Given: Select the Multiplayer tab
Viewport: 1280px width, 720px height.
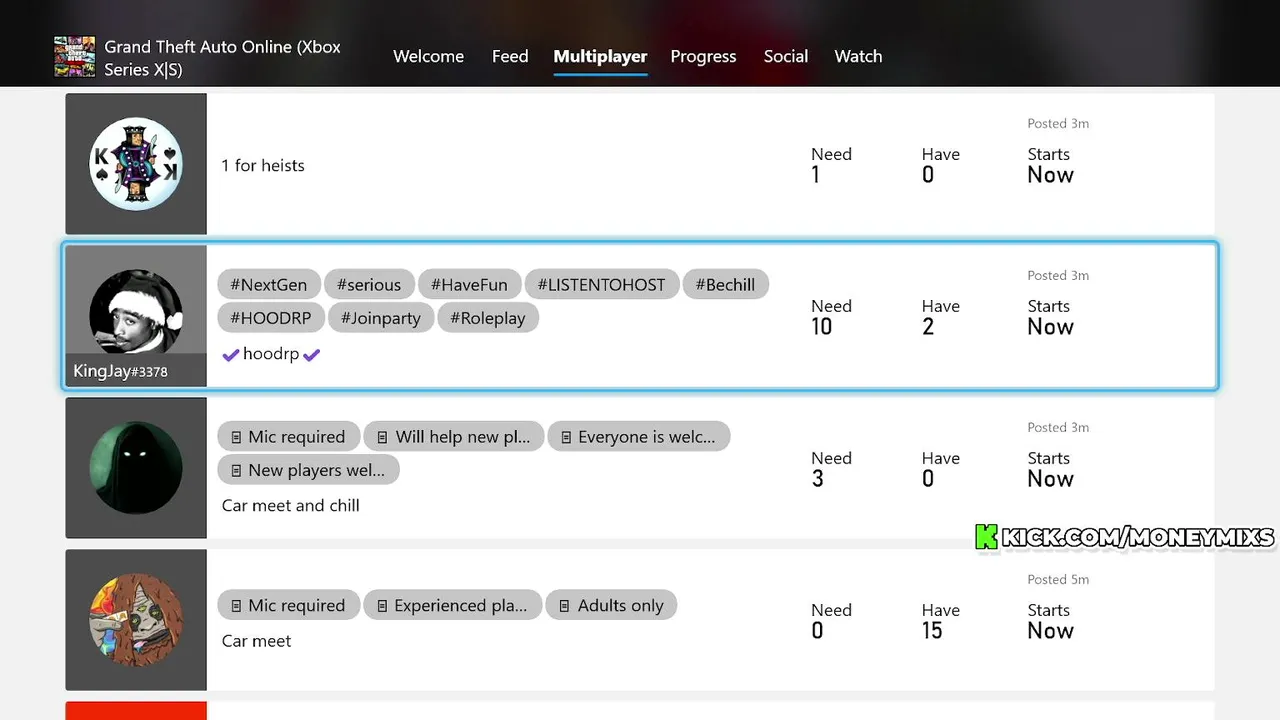Looking at the screenshot, I should [x=600, y=56].
